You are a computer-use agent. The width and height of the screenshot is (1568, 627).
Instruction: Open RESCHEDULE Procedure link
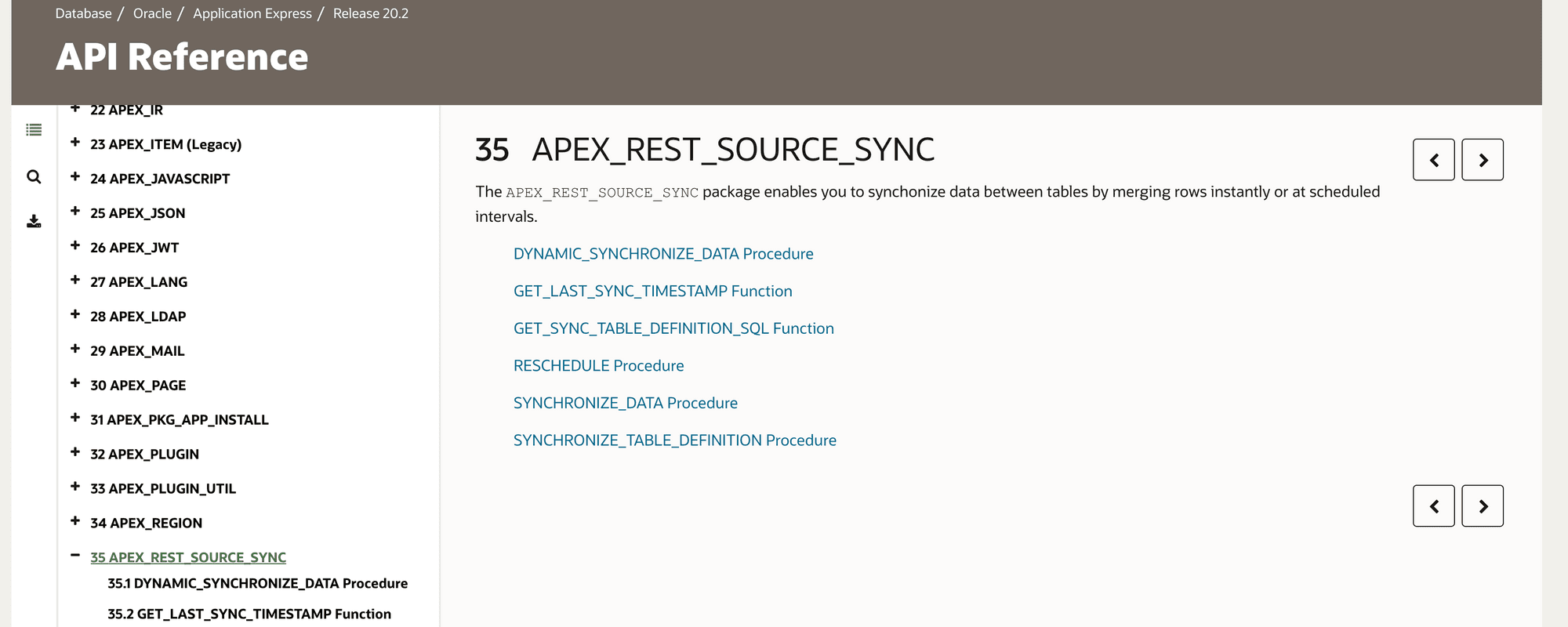click(599, 366)
